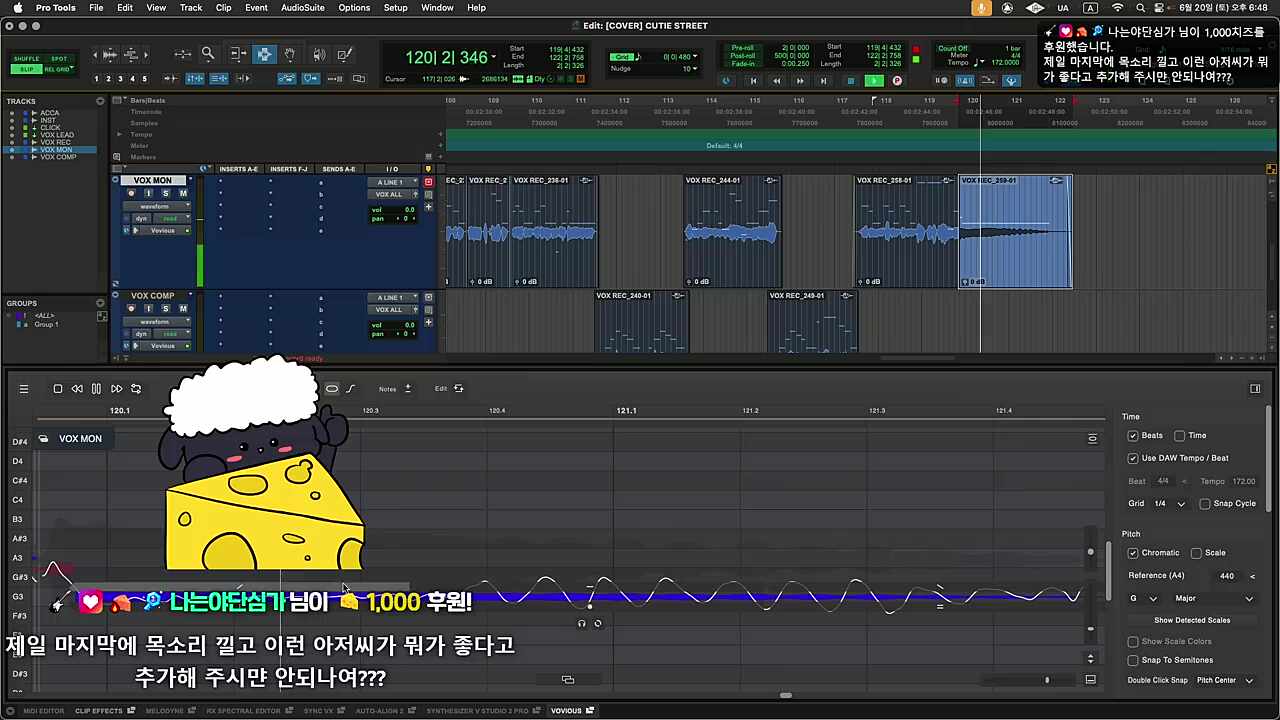
Task: Recall zoom preset 3
Action: click(x=121, y=79)
